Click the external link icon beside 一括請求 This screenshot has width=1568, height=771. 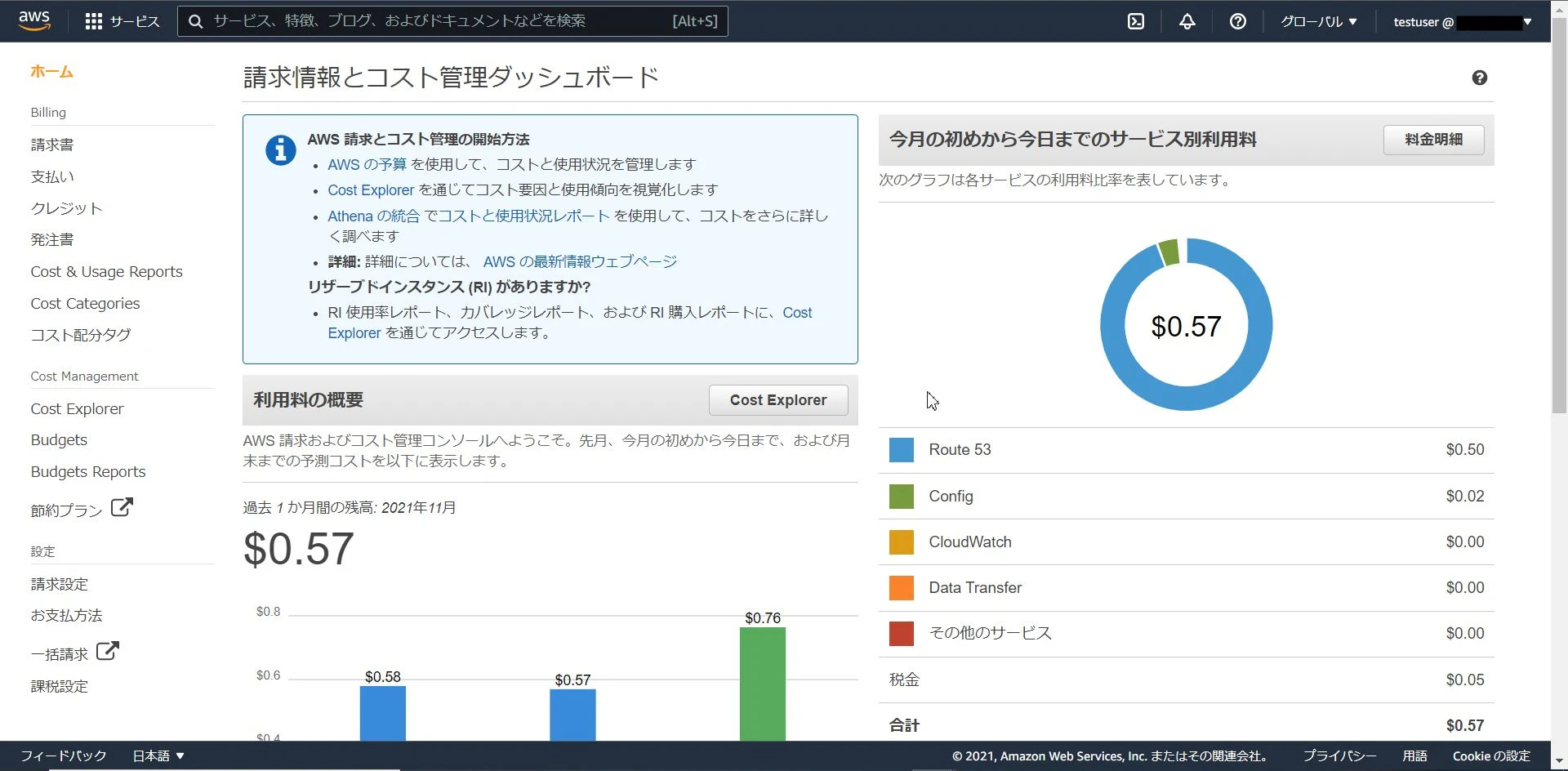tap(108, 651)
